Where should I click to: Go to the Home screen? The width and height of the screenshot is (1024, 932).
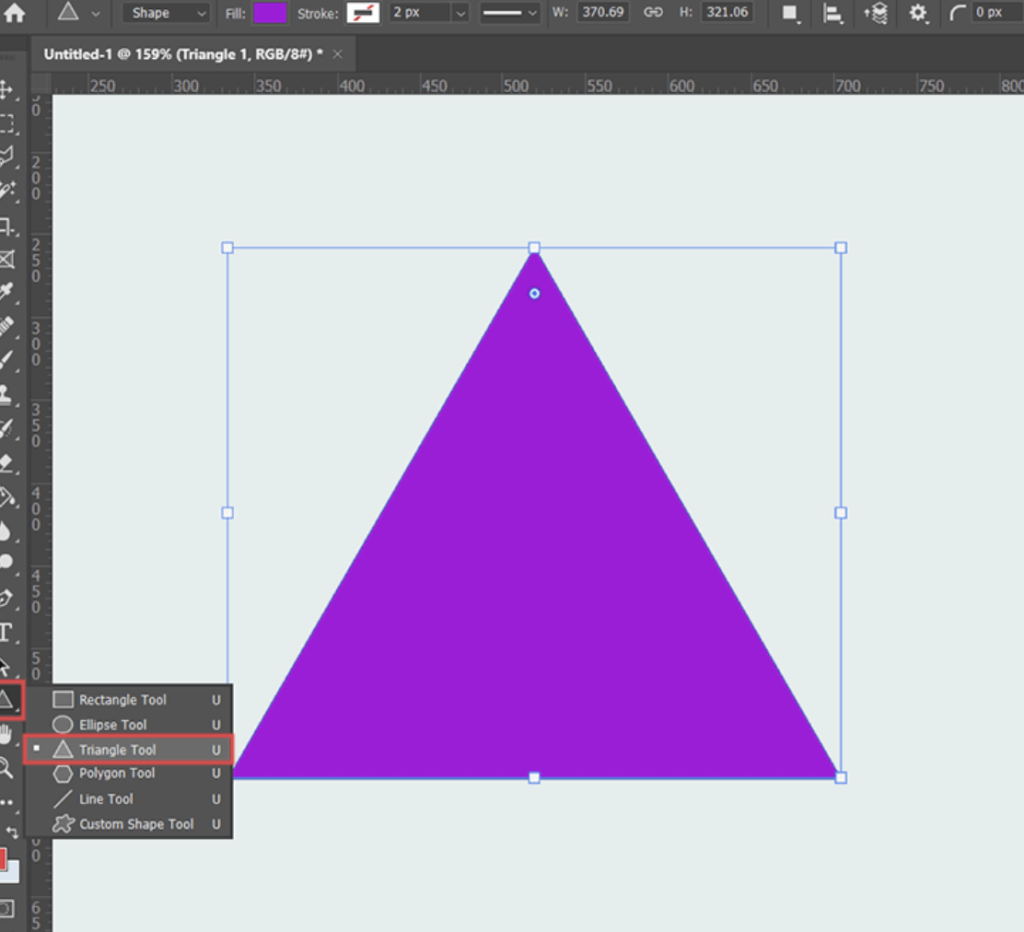pos(15,13)
